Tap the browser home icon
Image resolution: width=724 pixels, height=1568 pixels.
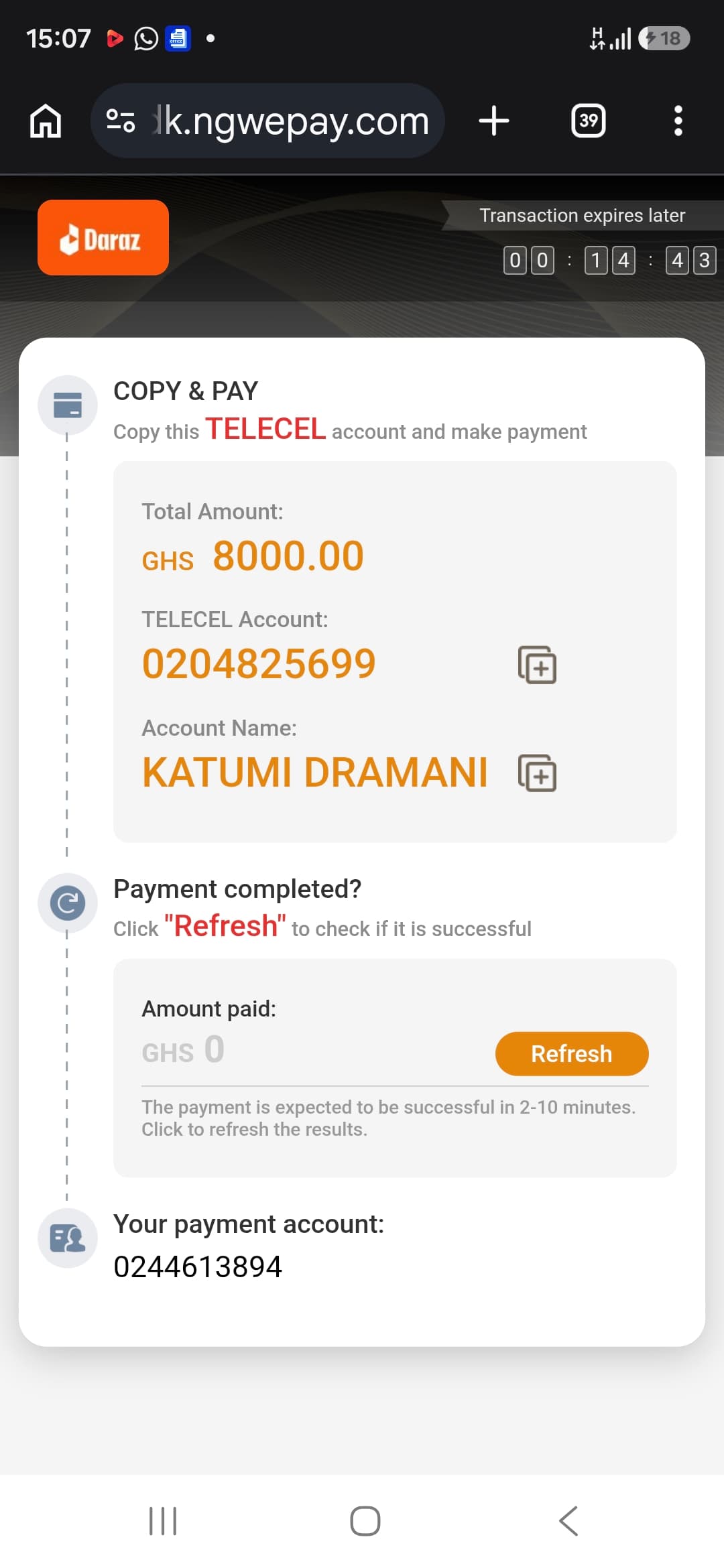point(46,121)
